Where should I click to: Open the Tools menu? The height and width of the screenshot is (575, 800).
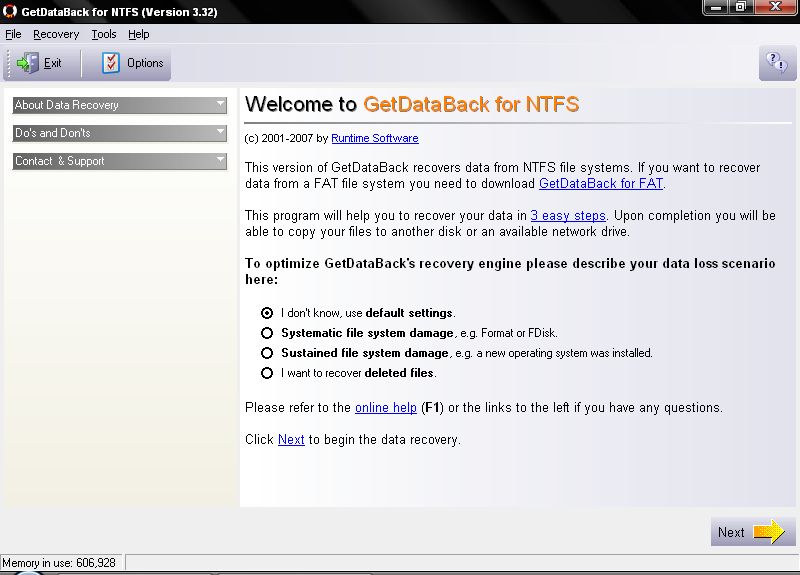click(x=104, y=34)
